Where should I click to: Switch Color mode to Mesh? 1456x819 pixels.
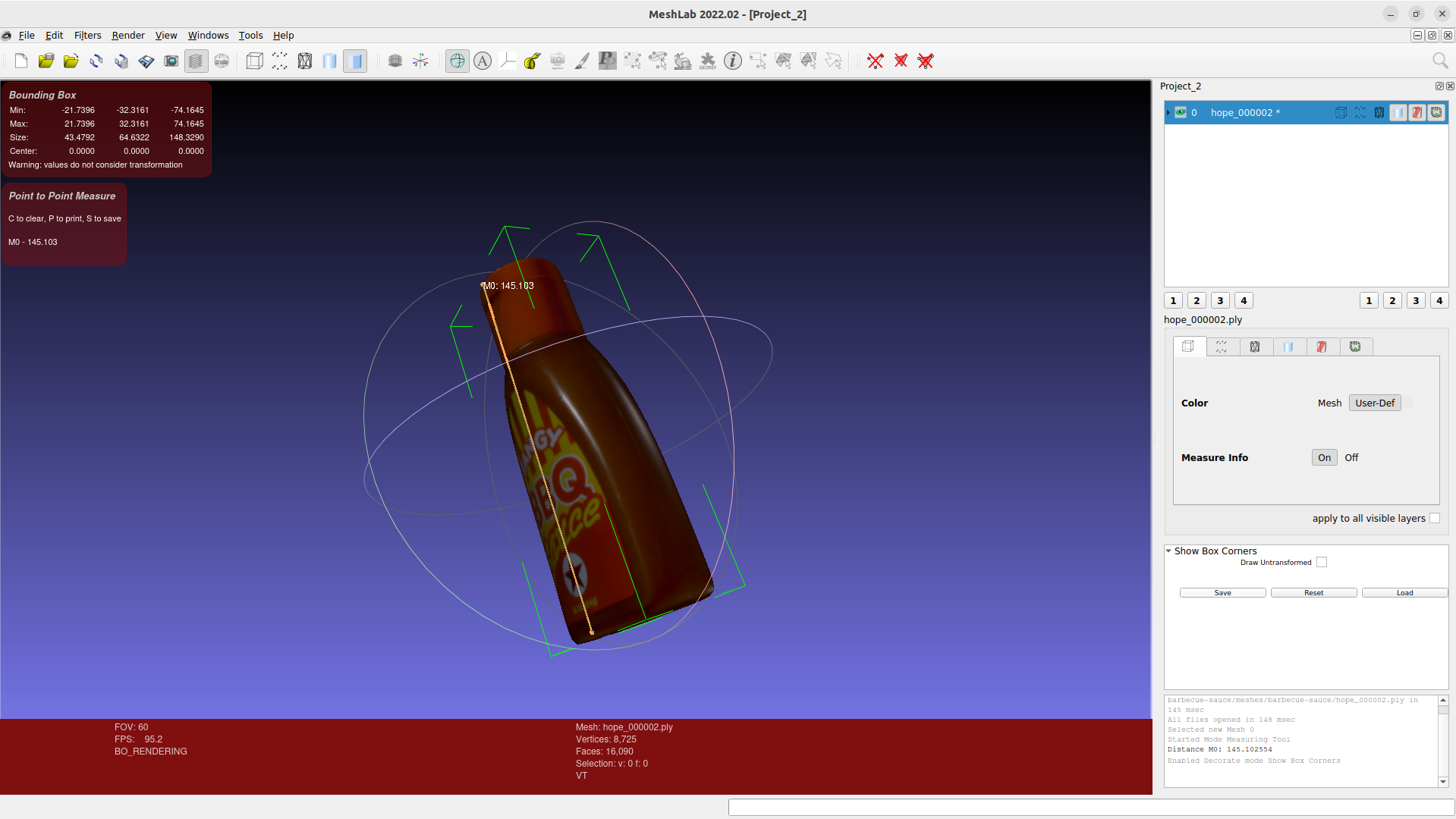point(1329,403)
